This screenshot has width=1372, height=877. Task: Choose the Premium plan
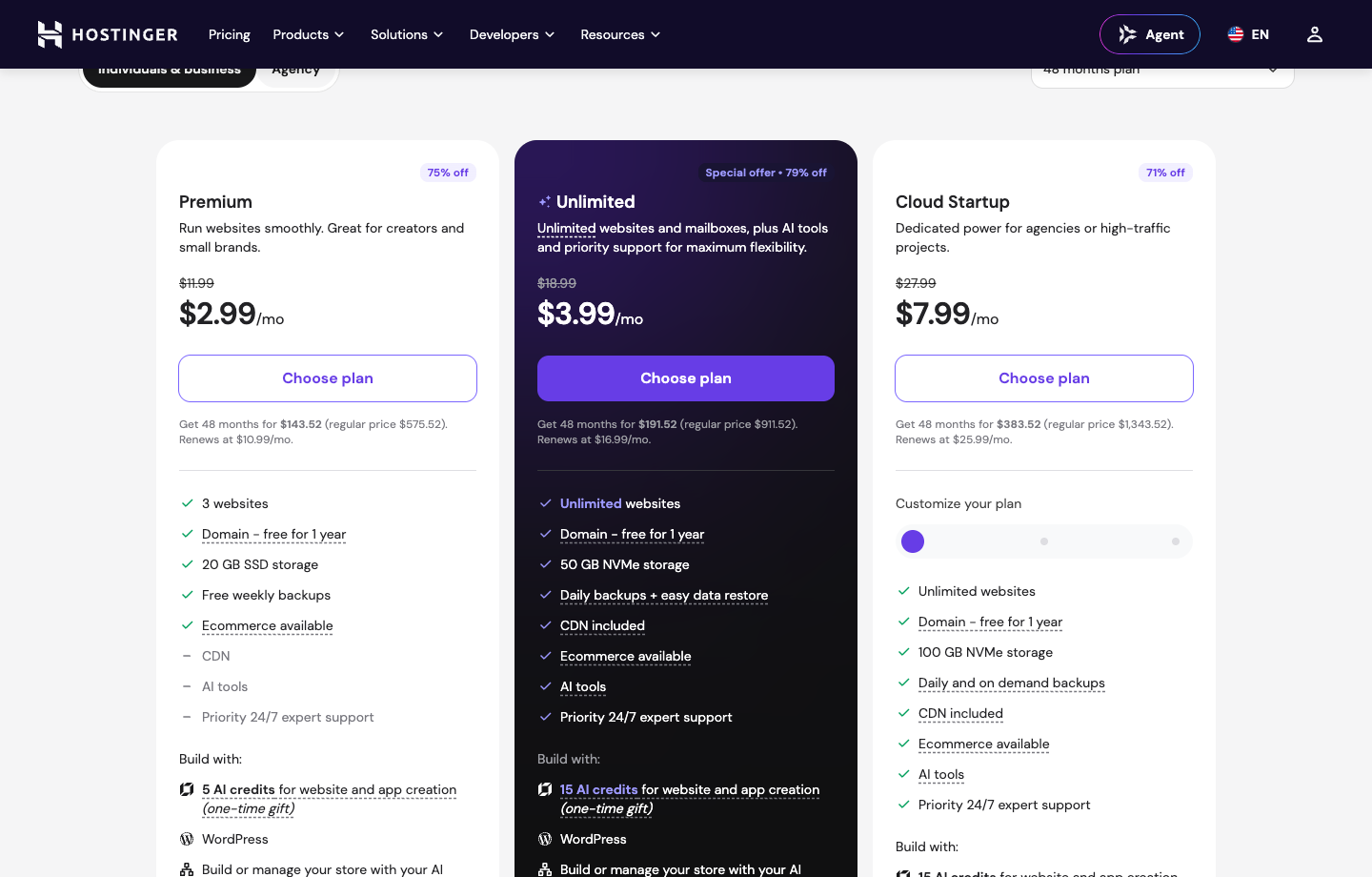[328, 378]
